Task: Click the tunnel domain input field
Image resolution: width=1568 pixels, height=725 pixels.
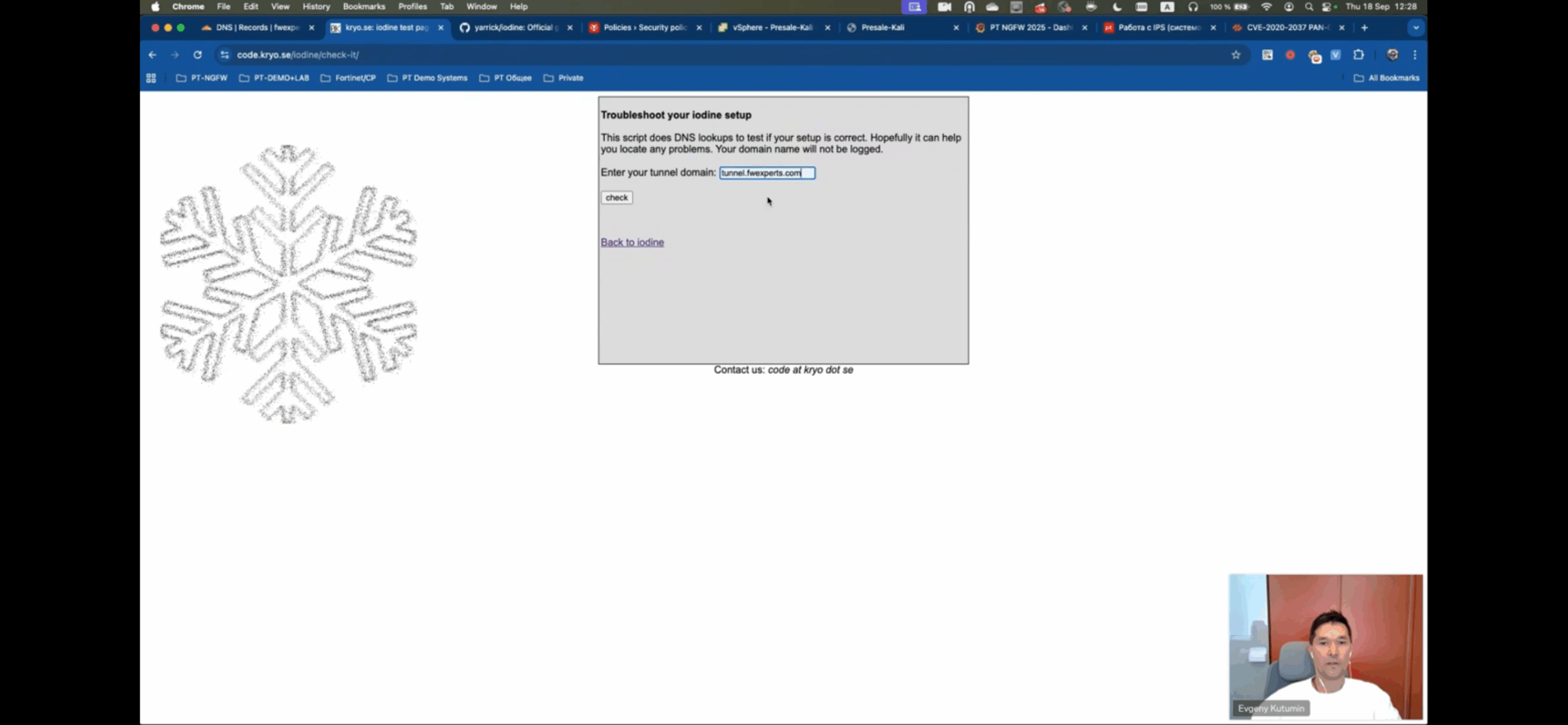Action: point(766,173)
